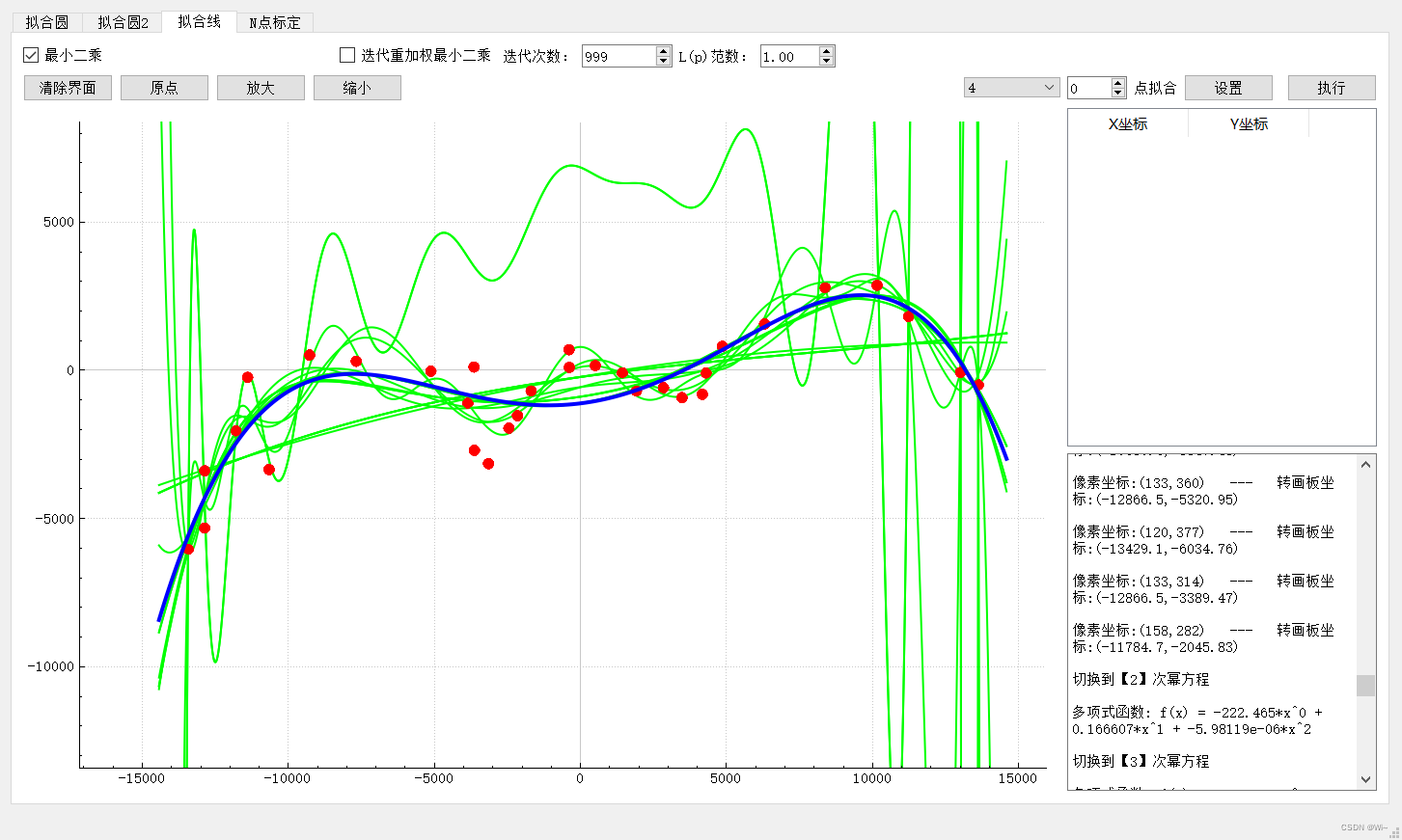
Task: Click the 执行 button
Action: tap(1332, 88)
